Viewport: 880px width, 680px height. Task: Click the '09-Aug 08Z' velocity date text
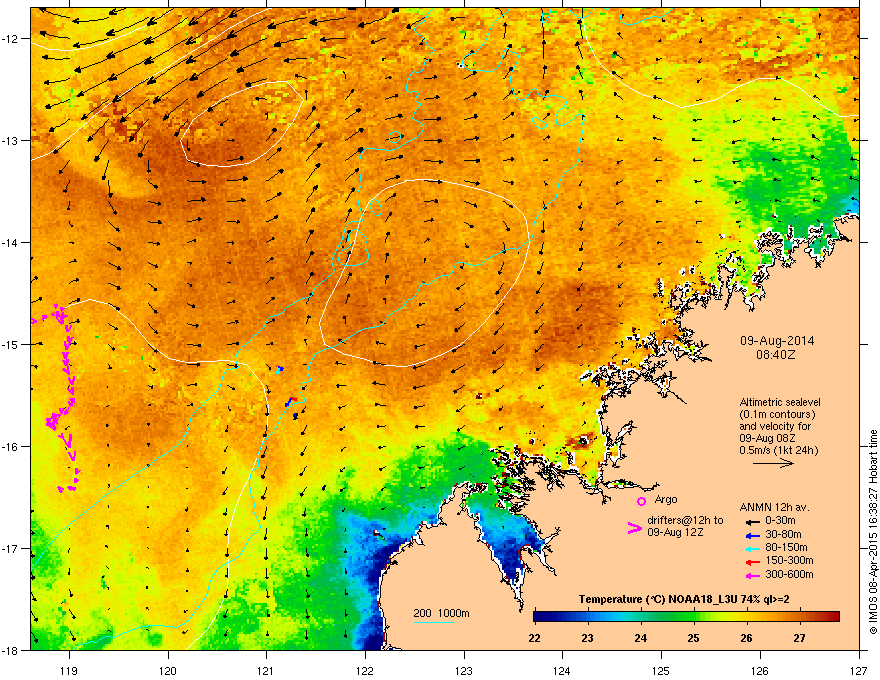point(767,438)
